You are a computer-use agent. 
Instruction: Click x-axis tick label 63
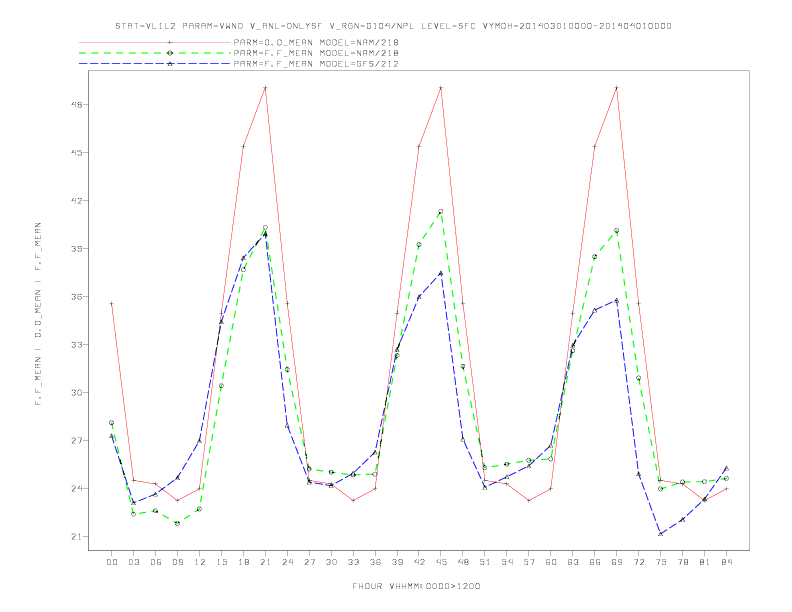coord(573,562)
